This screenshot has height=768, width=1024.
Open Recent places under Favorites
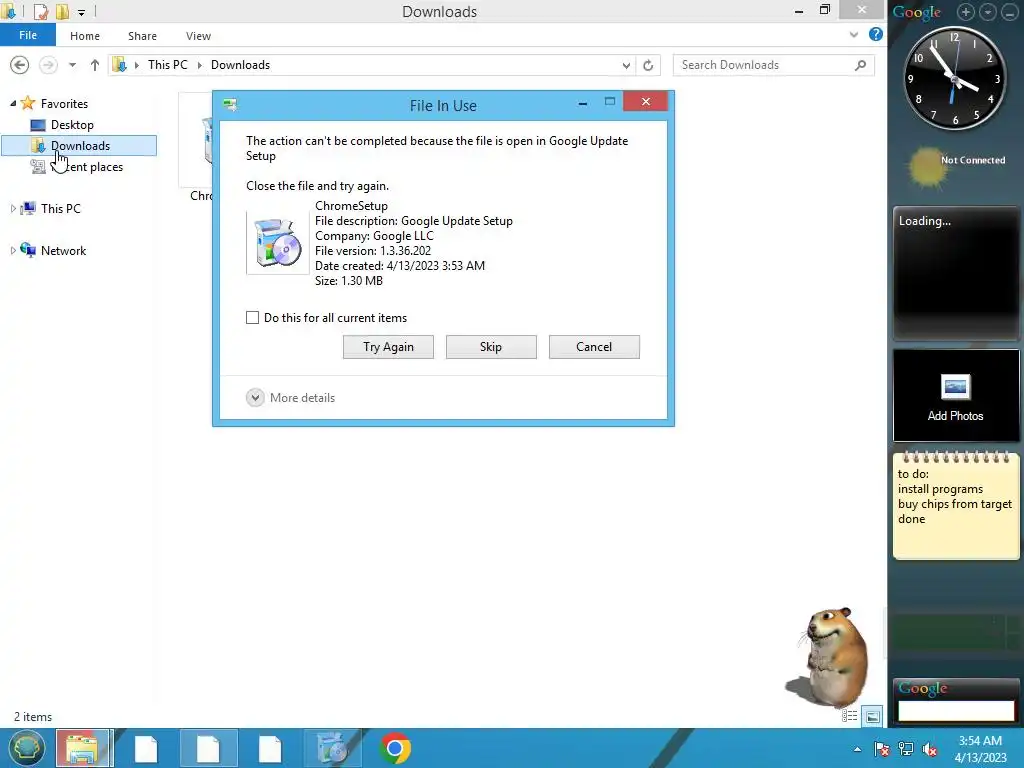tap(86, 167)
